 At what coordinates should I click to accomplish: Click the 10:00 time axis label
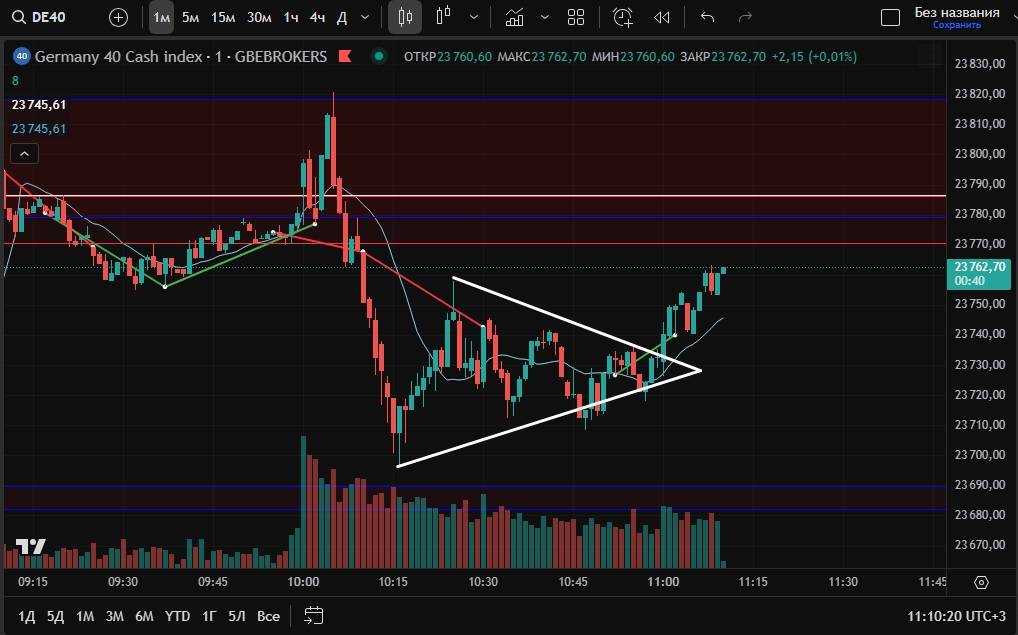(303, 582)
